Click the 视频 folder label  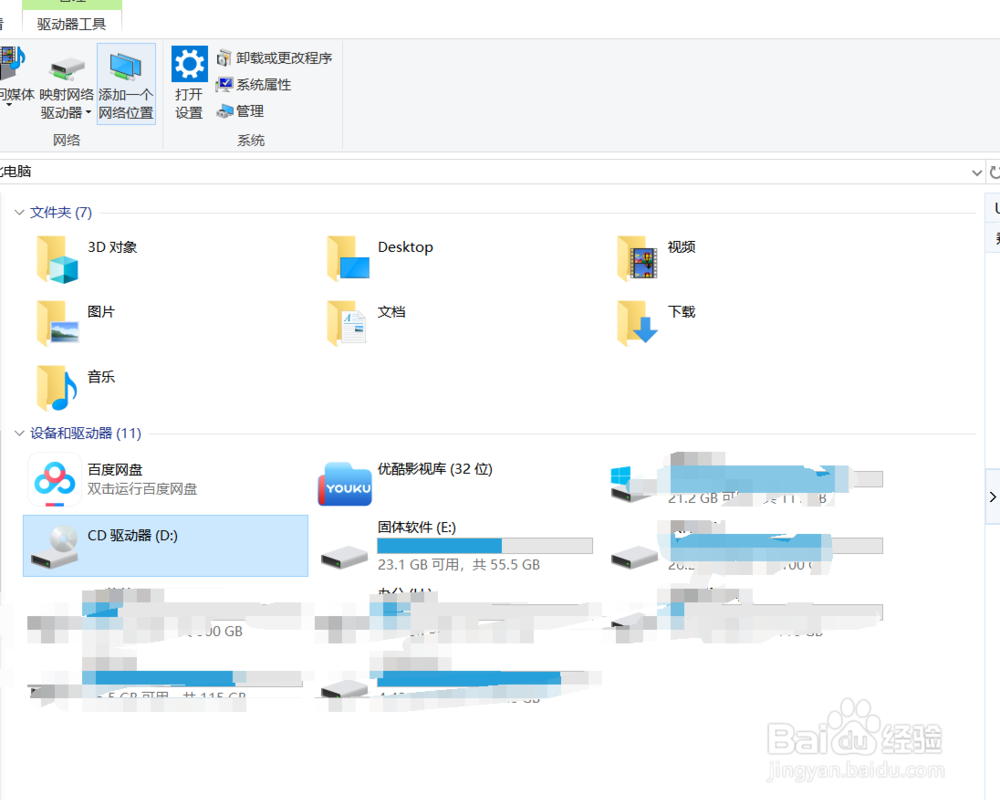click(681, 247)
